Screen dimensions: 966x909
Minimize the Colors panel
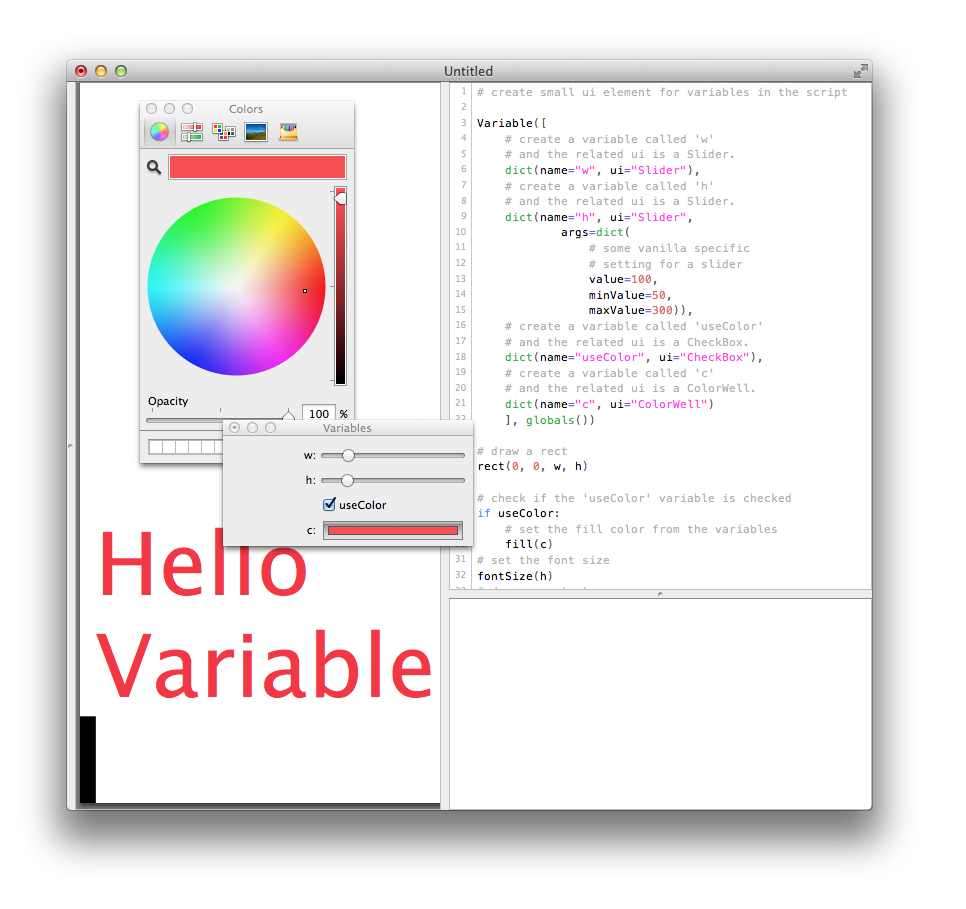point(169,108)
